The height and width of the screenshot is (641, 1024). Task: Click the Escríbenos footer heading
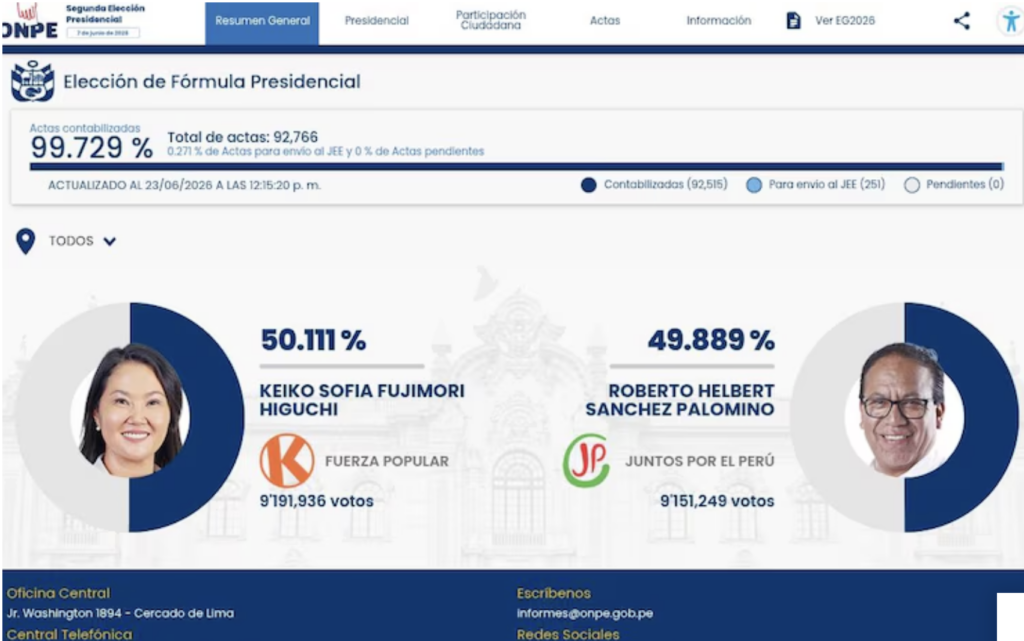554,593
